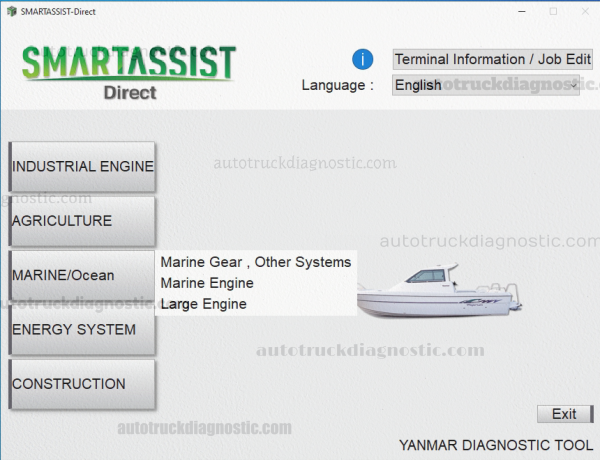This screenshot has height=460, width=600.
Task: Click the SmartAssist Direct logo
Action: click(x=129, y=71)
